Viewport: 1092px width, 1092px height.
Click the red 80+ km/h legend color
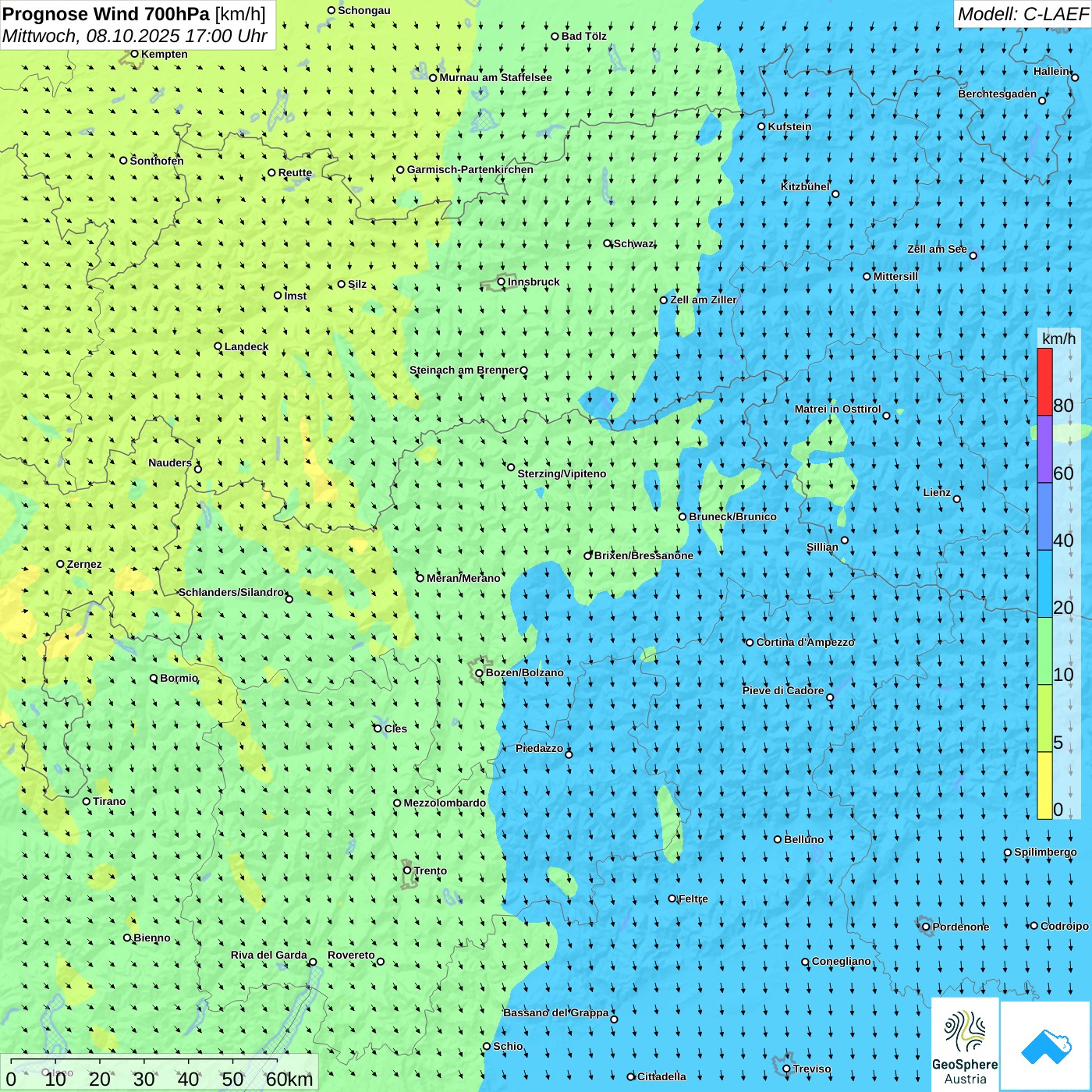pos(1044,381)
